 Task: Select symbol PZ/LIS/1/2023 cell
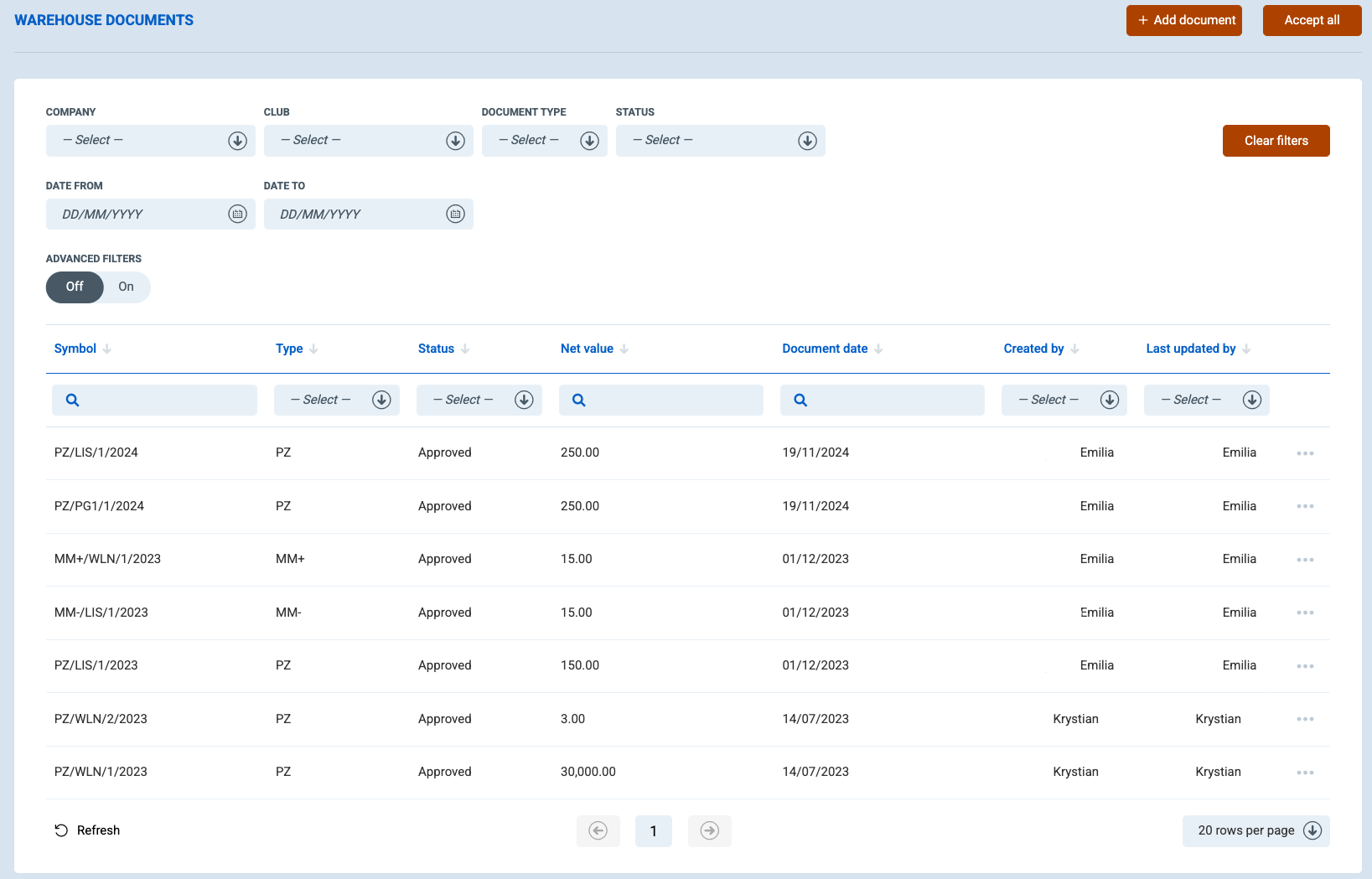click(x=96, y=666)
